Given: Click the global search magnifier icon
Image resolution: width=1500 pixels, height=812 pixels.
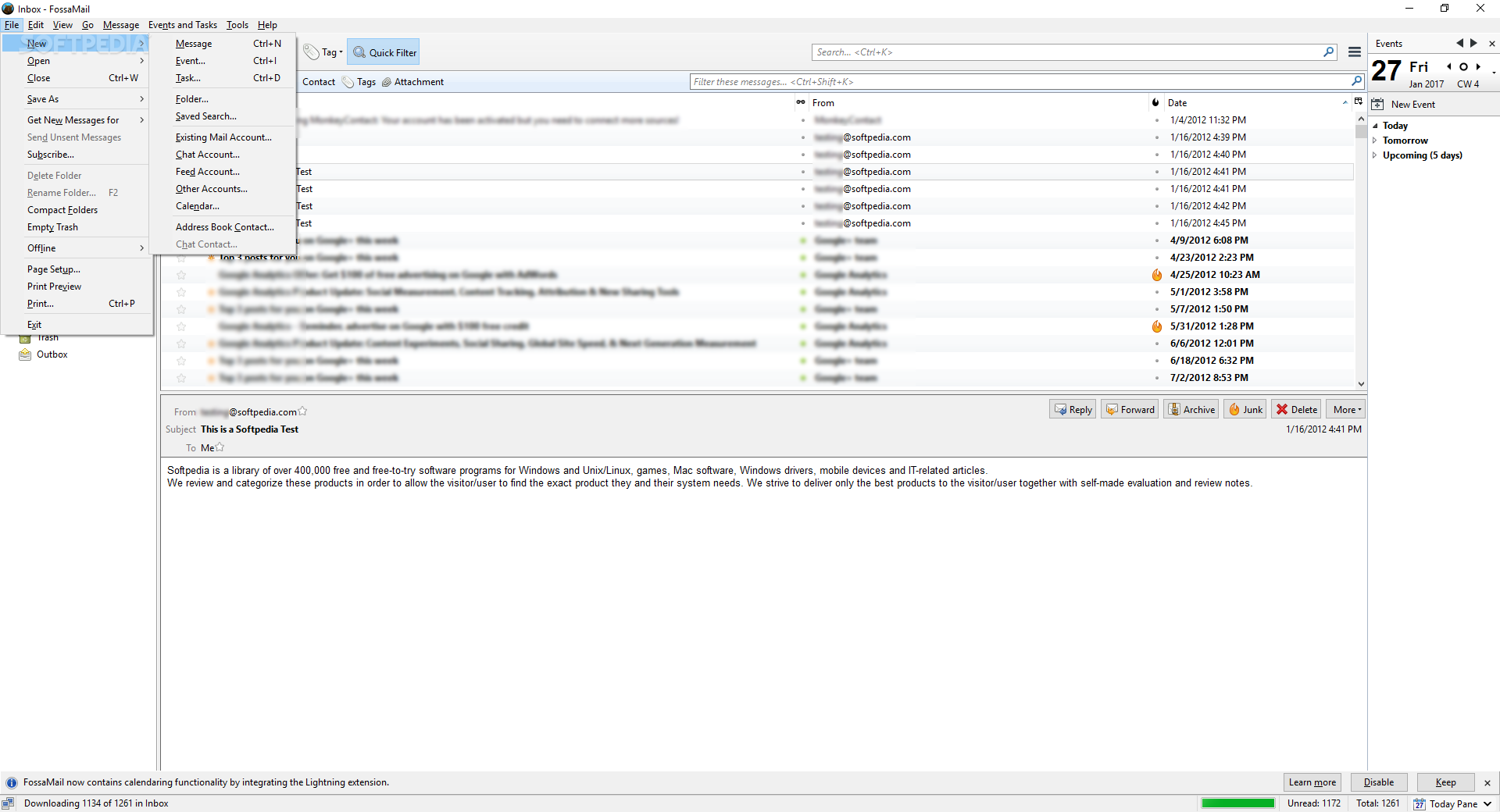Looking at the screenshot, I should [x=1328, y=52].
